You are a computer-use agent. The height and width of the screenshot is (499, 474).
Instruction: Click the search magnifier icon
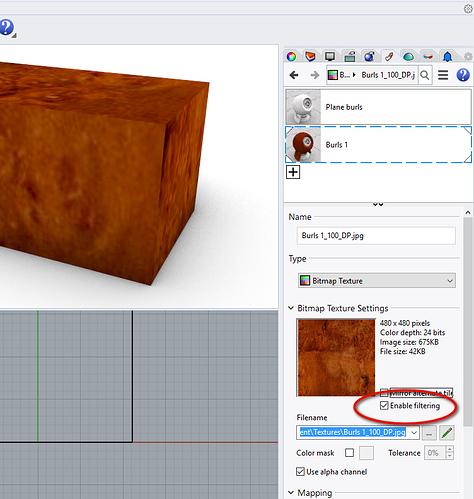pyautogui.click(x=425, y=75)
